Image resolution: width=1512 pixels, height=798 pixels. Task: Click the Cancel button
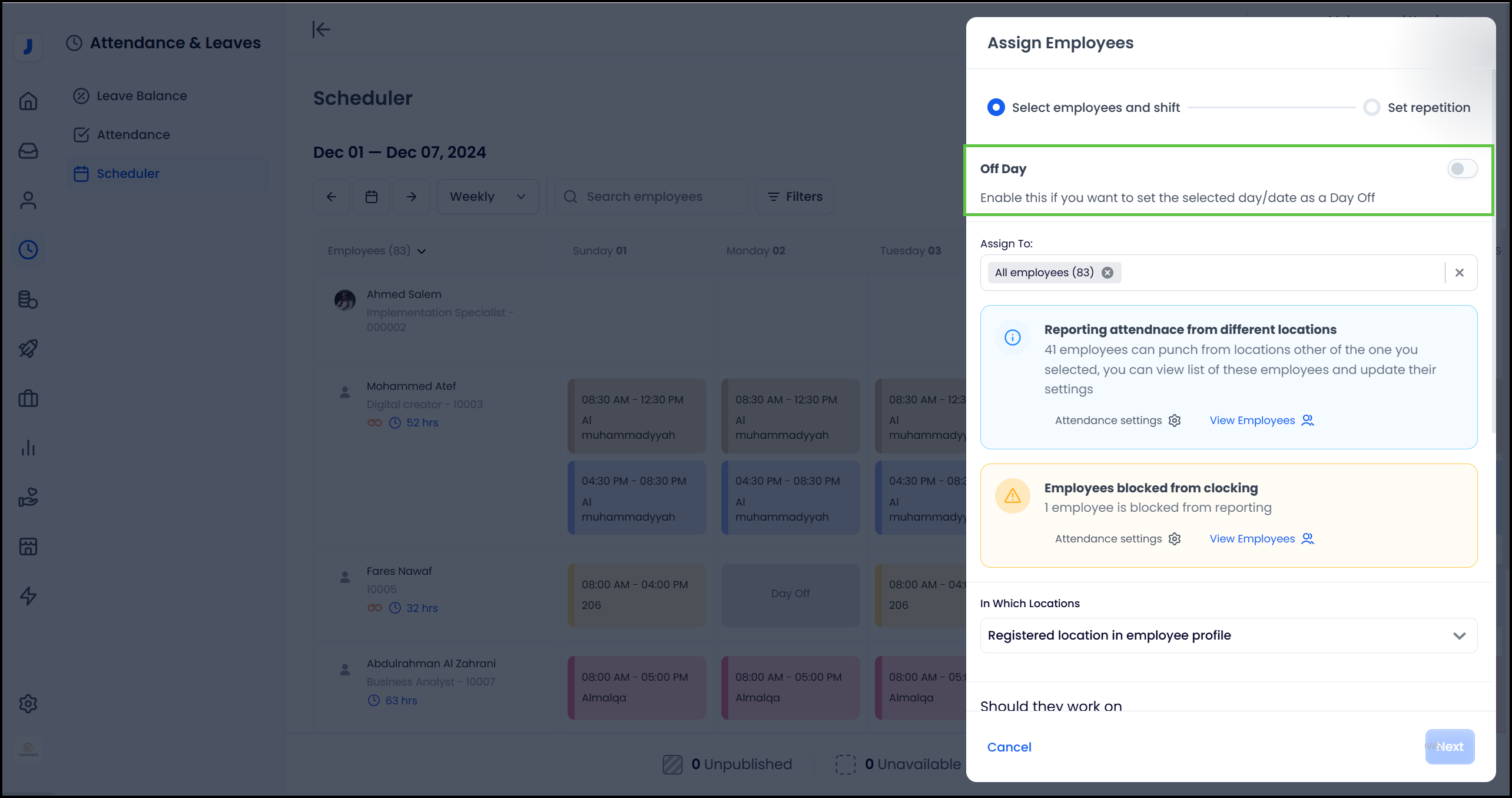(x=1009, y=747)
